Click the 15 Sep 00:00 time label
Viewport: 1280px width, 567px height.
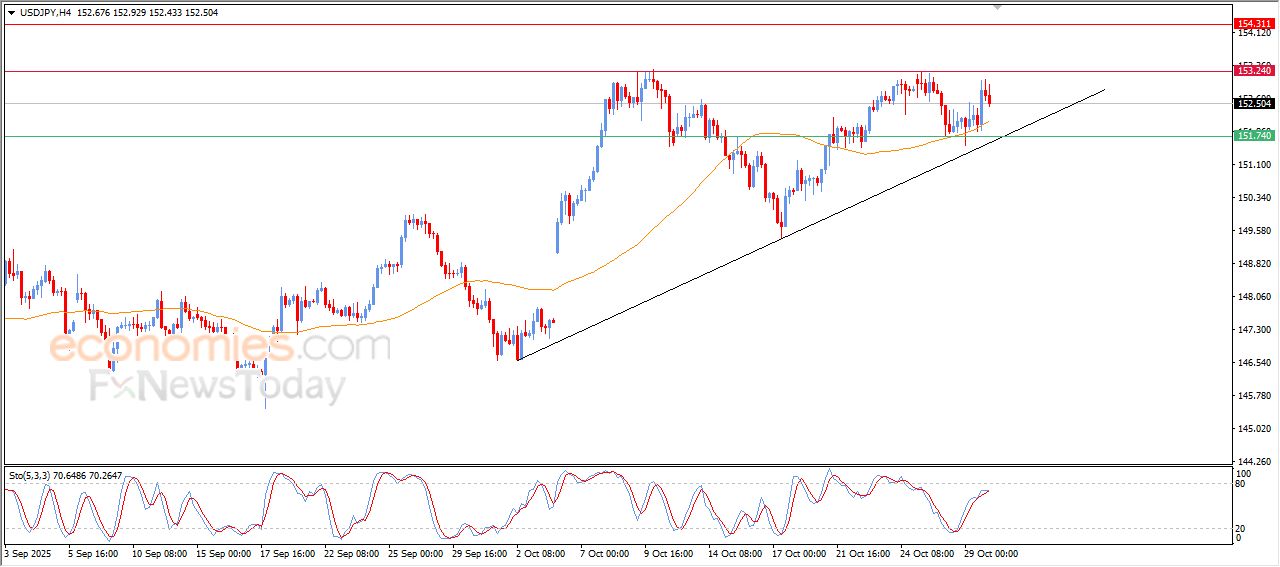pyautogui.click(x=222, y=553)
